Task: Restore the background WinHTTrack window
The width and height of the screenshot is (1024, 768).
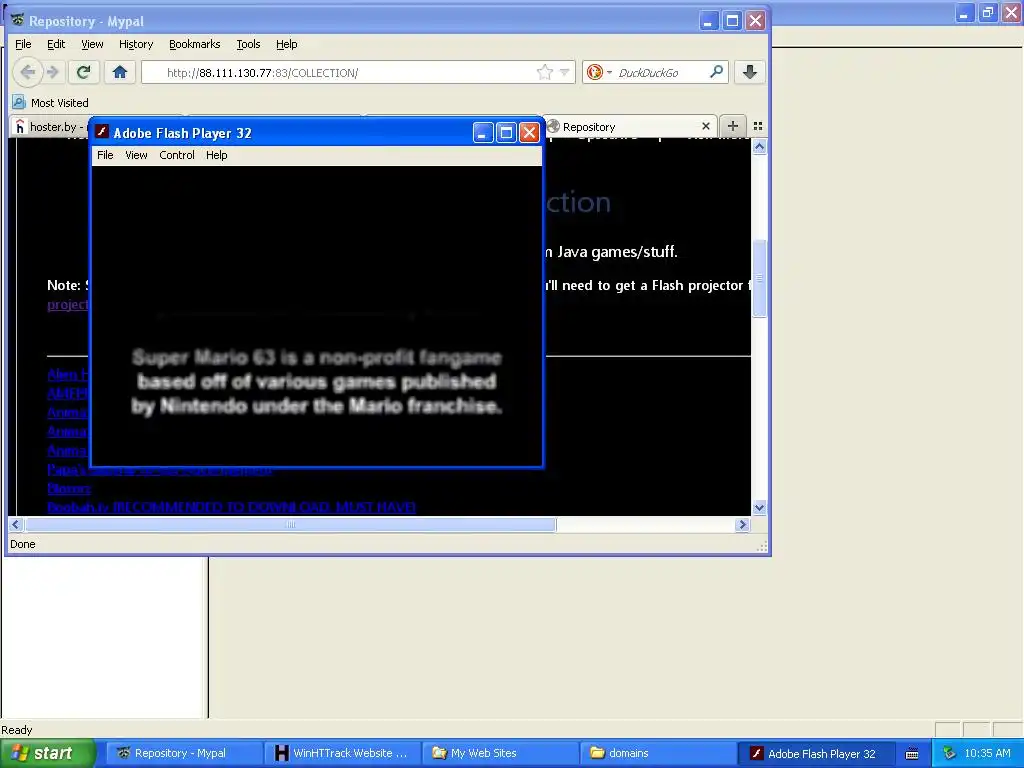Action: point(987,12)
